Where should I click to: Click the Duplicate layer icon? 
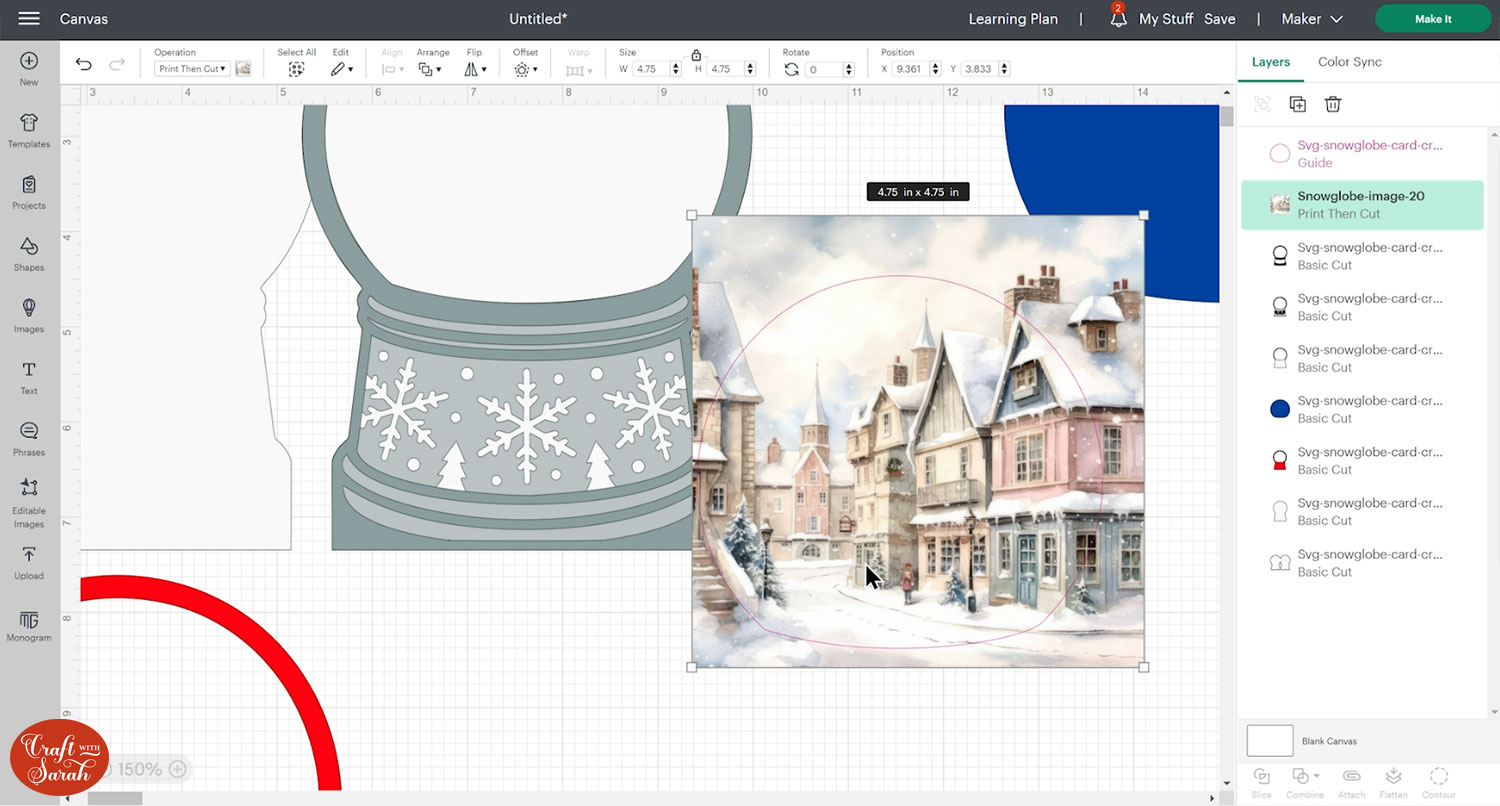1297,104
